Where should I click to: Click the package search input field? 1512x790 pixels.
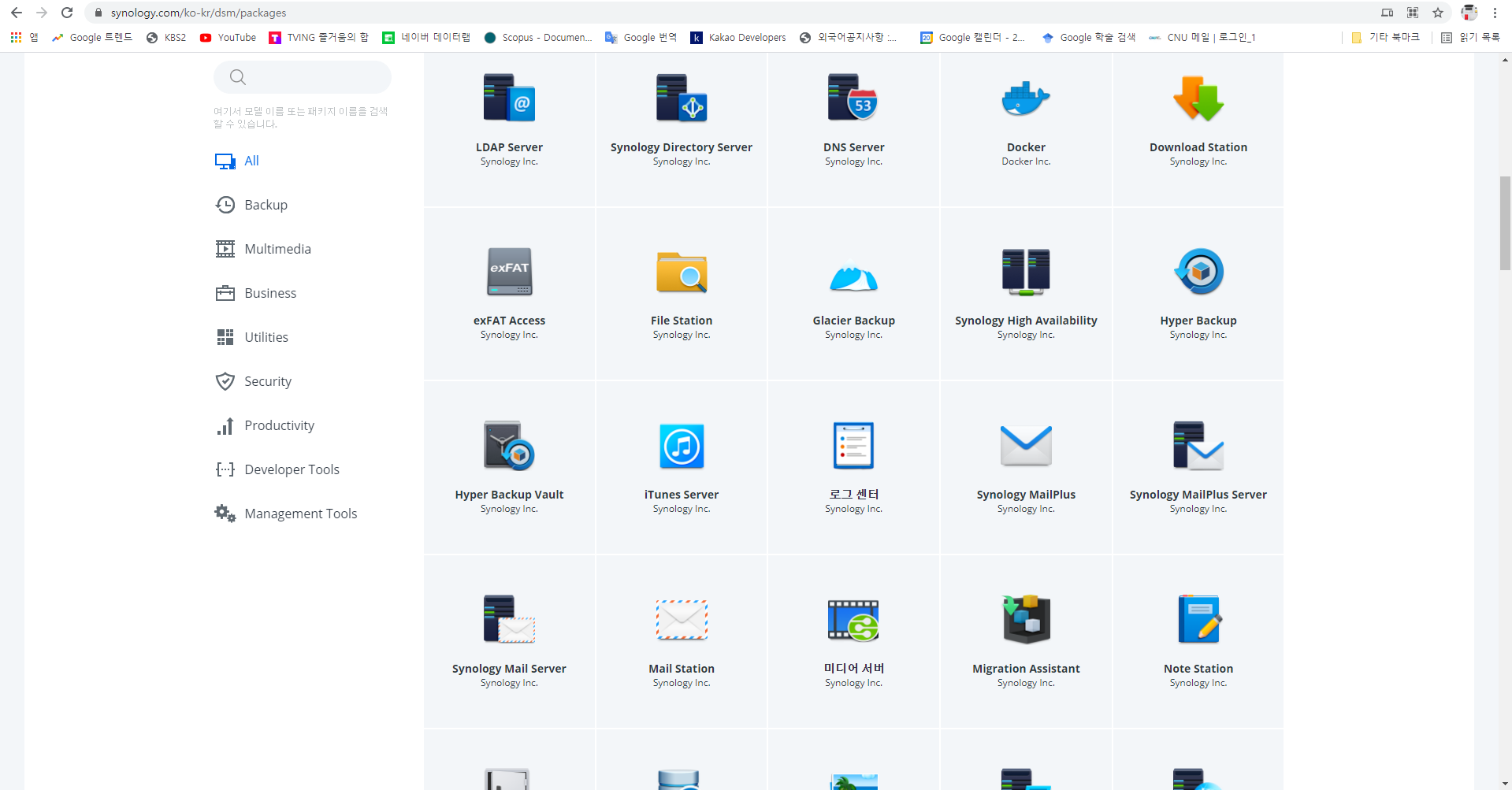[303, 77]
